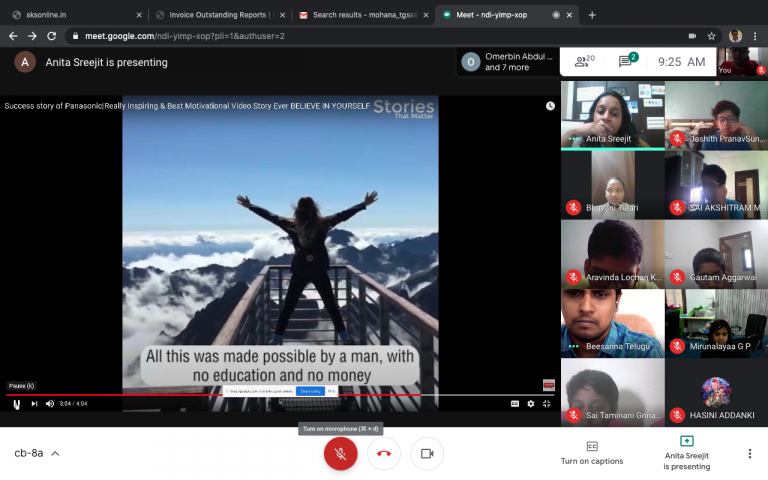Click the blue button in sharing bar
Viewport: 768px width, 480px height.
tap(311, 391)
